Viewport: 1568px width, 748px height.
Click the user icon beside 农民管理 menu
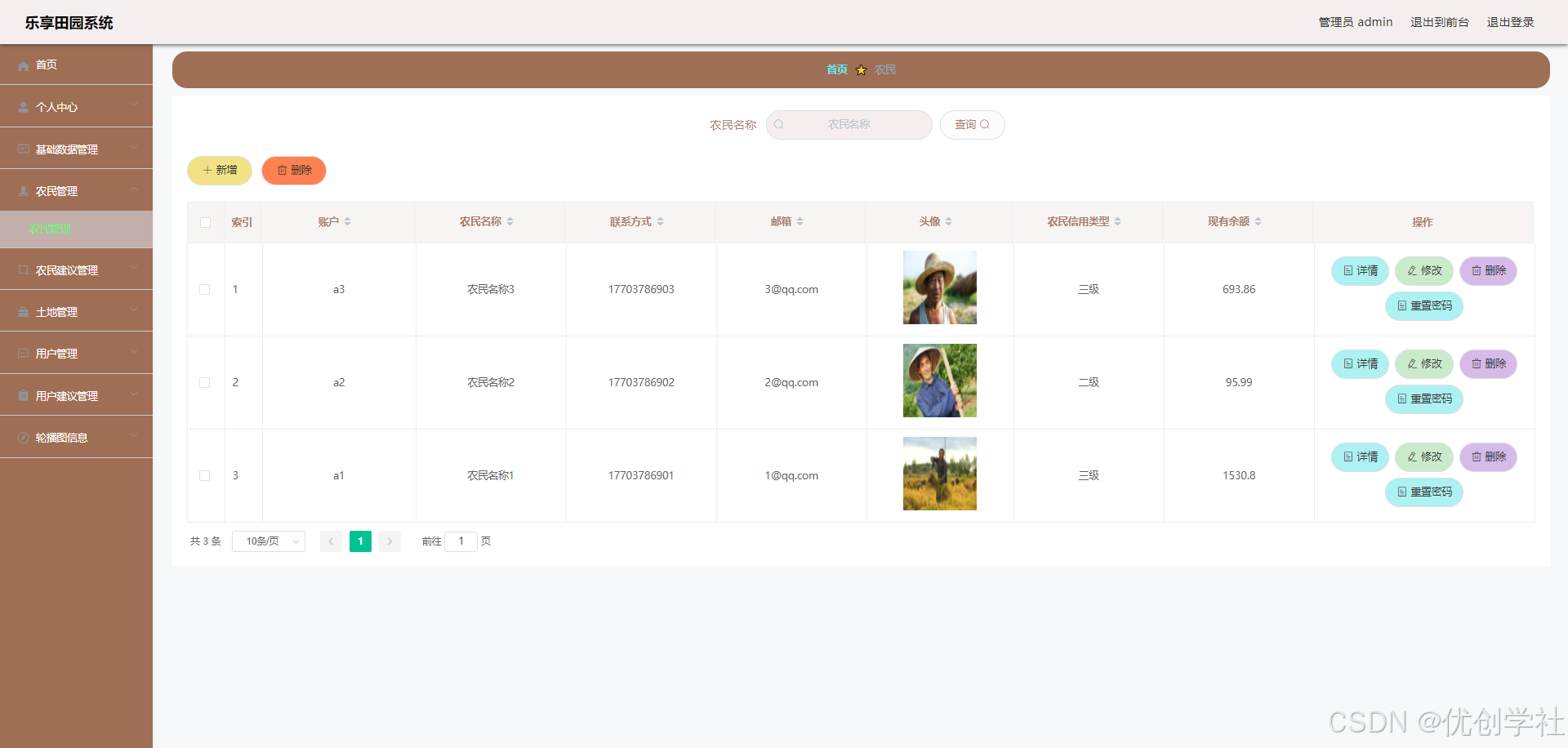(x=24, y=191)
